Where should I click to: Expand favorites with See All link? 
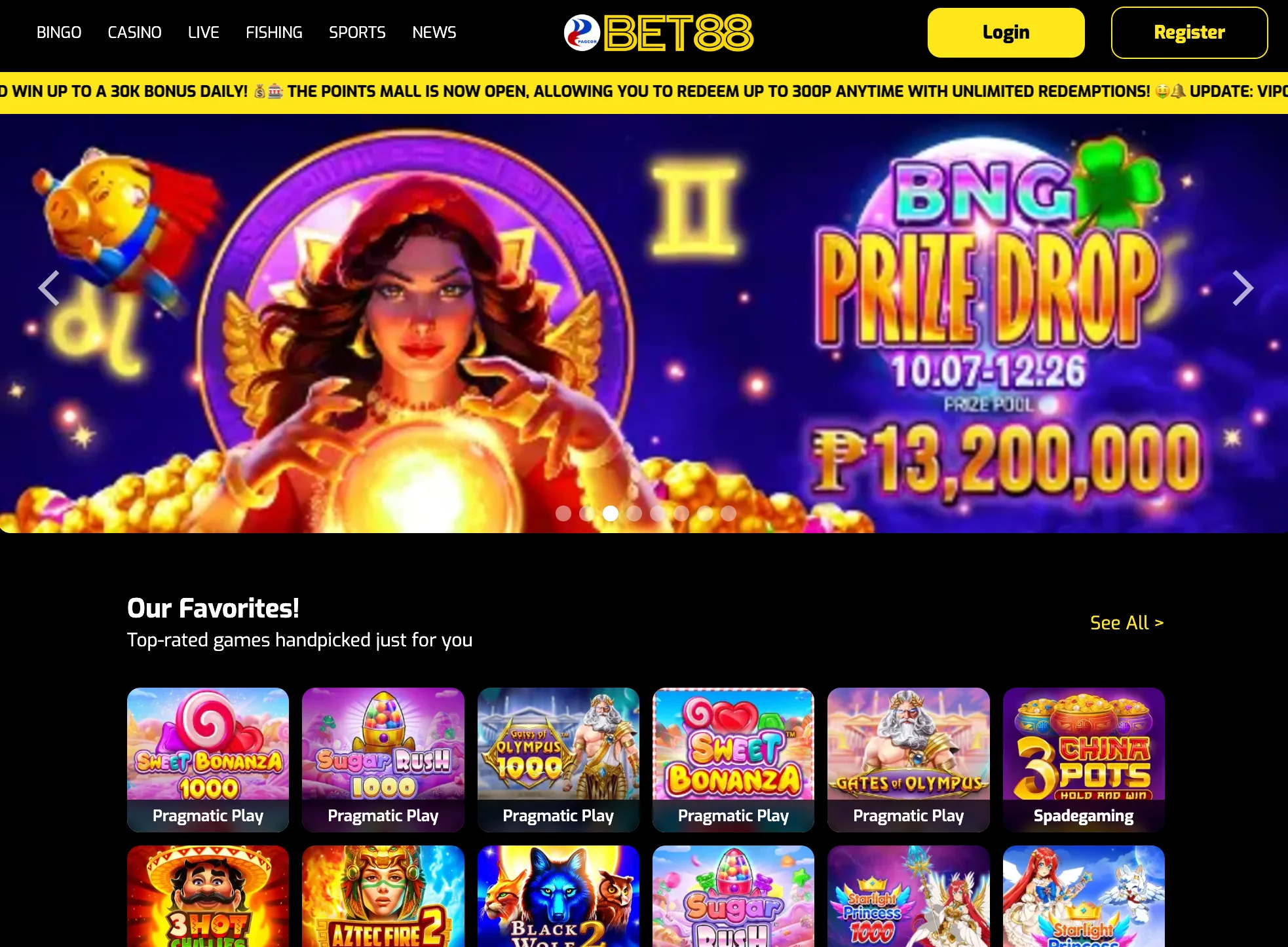click(1127, 623)
